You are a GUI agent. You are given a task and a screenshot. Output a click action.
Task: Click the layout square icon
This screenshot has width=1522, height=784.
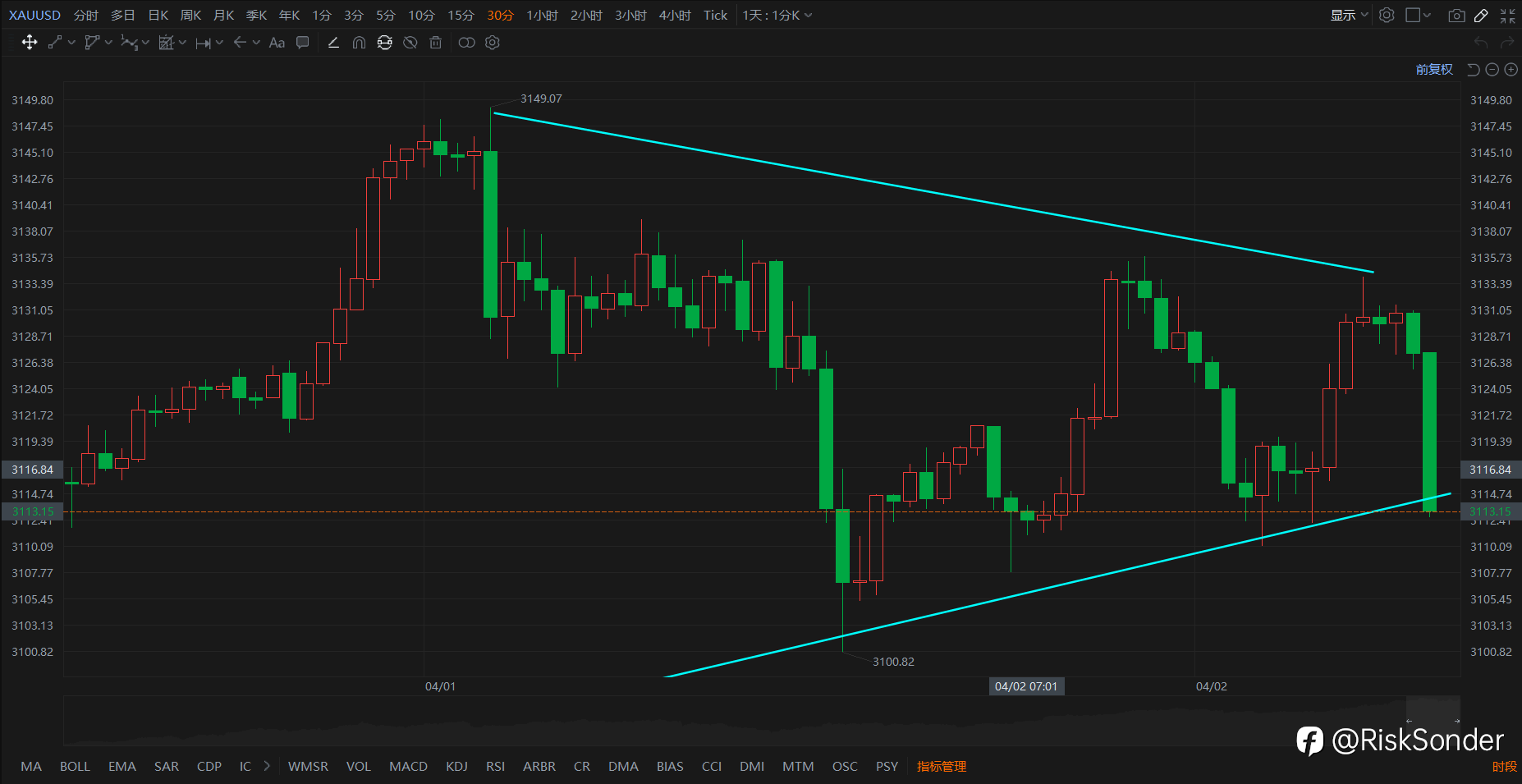pyautogui.click(x=1413, y=15)
